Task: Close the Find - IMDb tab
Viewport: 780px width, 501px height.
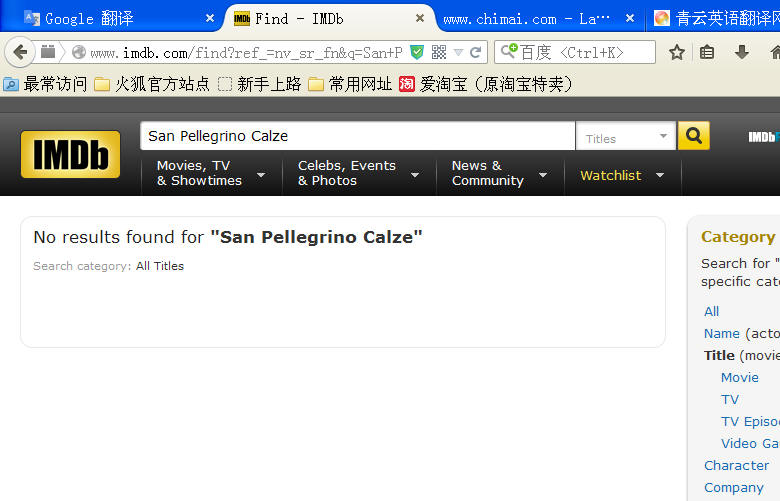Action: pos(420,18)
